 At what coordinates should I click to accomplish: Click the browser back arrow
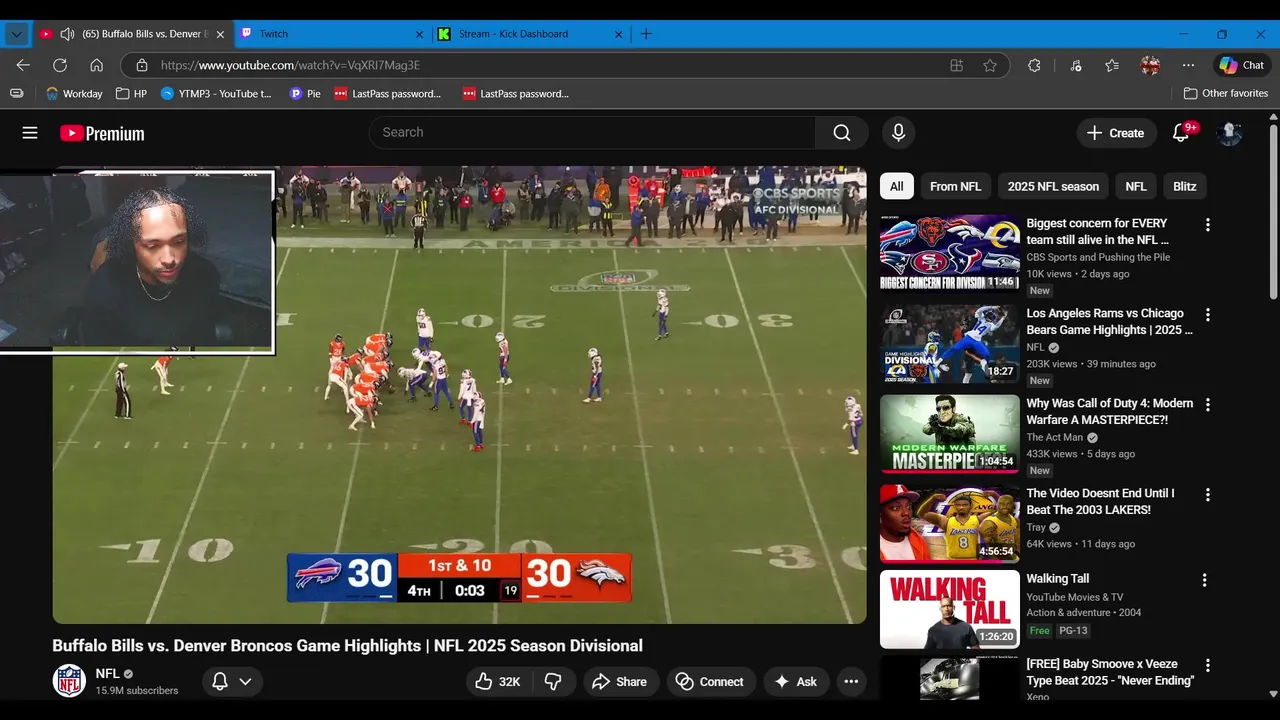pos(23,65)
